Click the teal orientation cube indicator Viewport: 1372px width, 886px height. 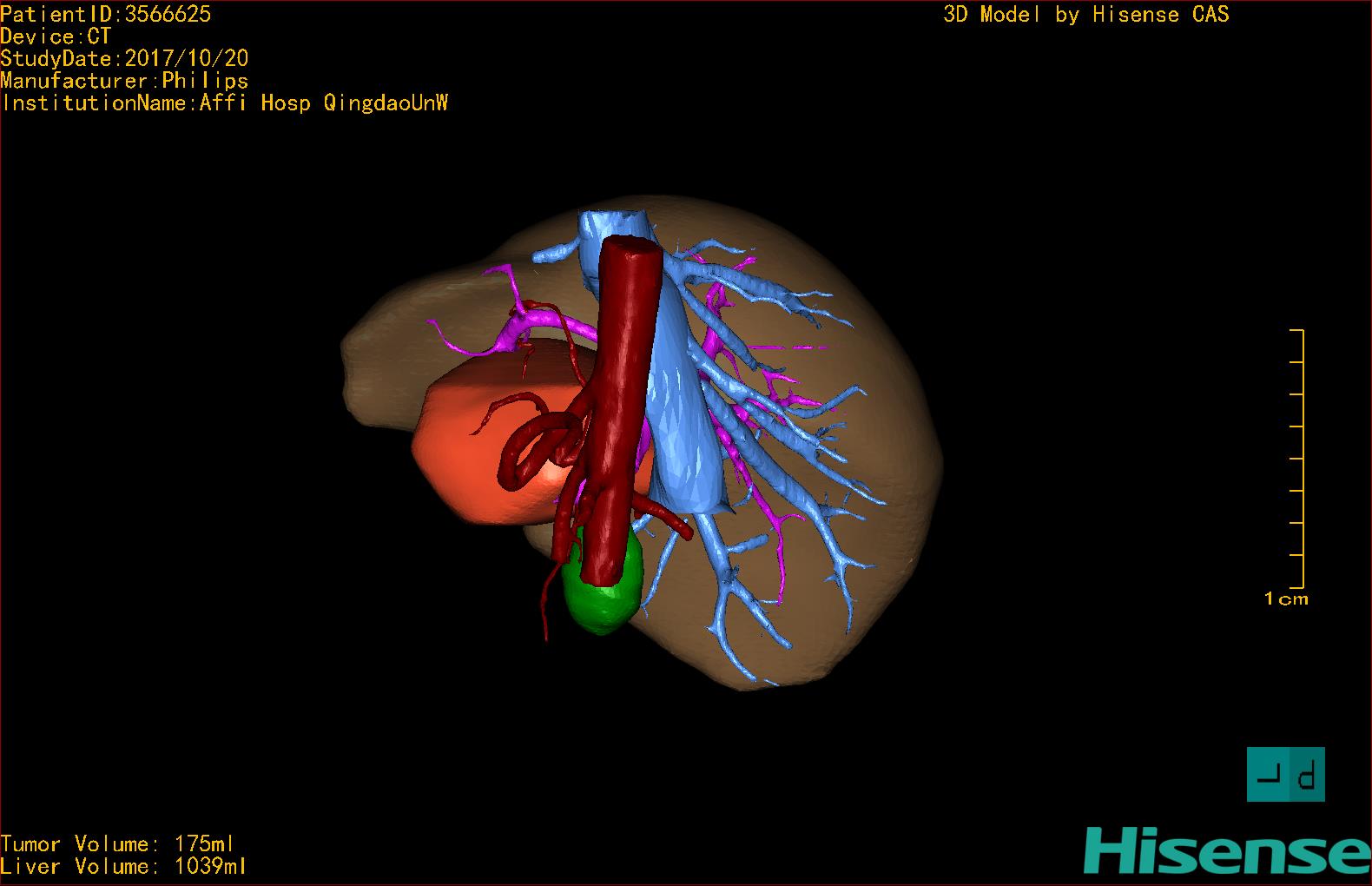(x=1285, y=774)
